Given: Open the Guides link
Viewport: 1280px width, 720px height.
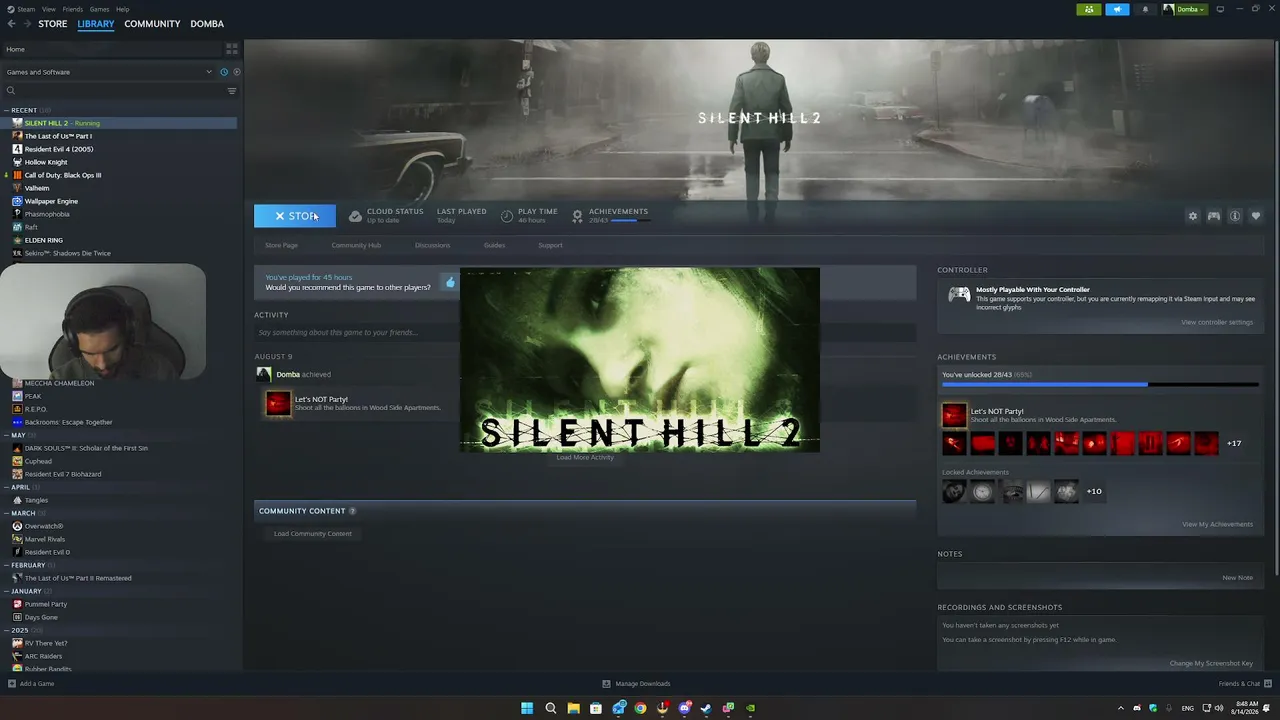Looking at the screenshot, I should click(494, 245).
